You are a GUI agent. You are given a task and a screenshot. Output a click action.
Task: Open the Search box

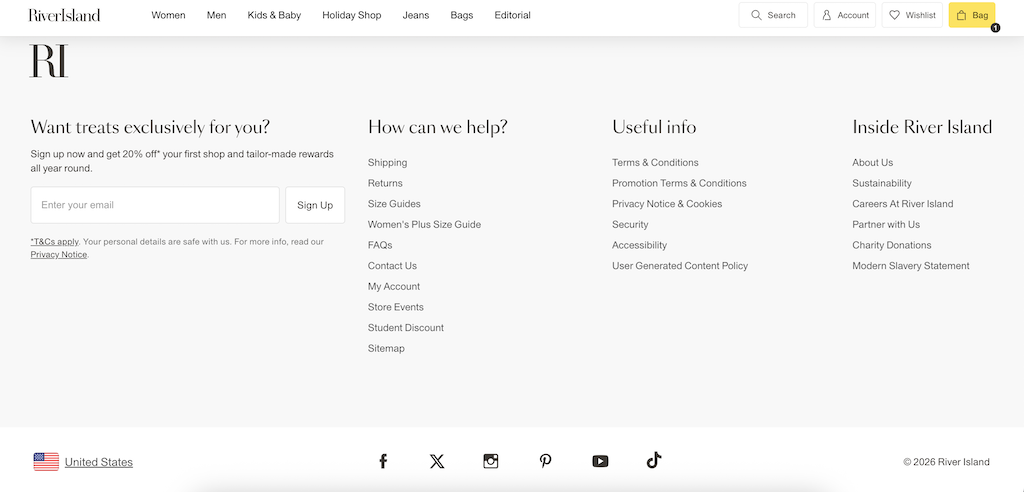point(773,15)
